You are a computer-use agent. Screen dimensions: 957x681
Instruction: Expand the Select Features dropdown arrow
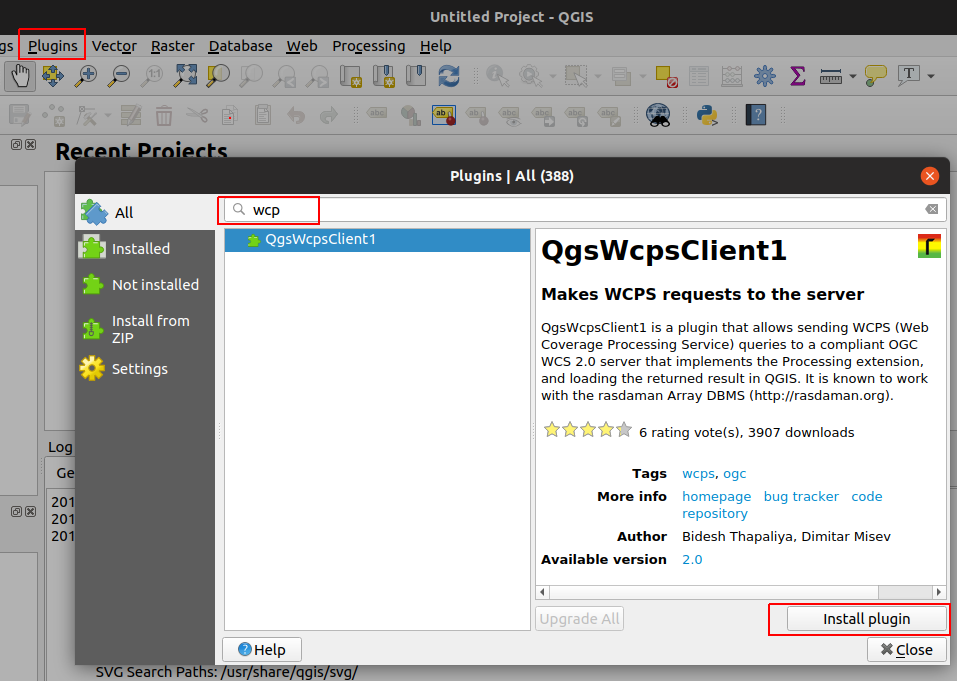click(x=598, y=76)
